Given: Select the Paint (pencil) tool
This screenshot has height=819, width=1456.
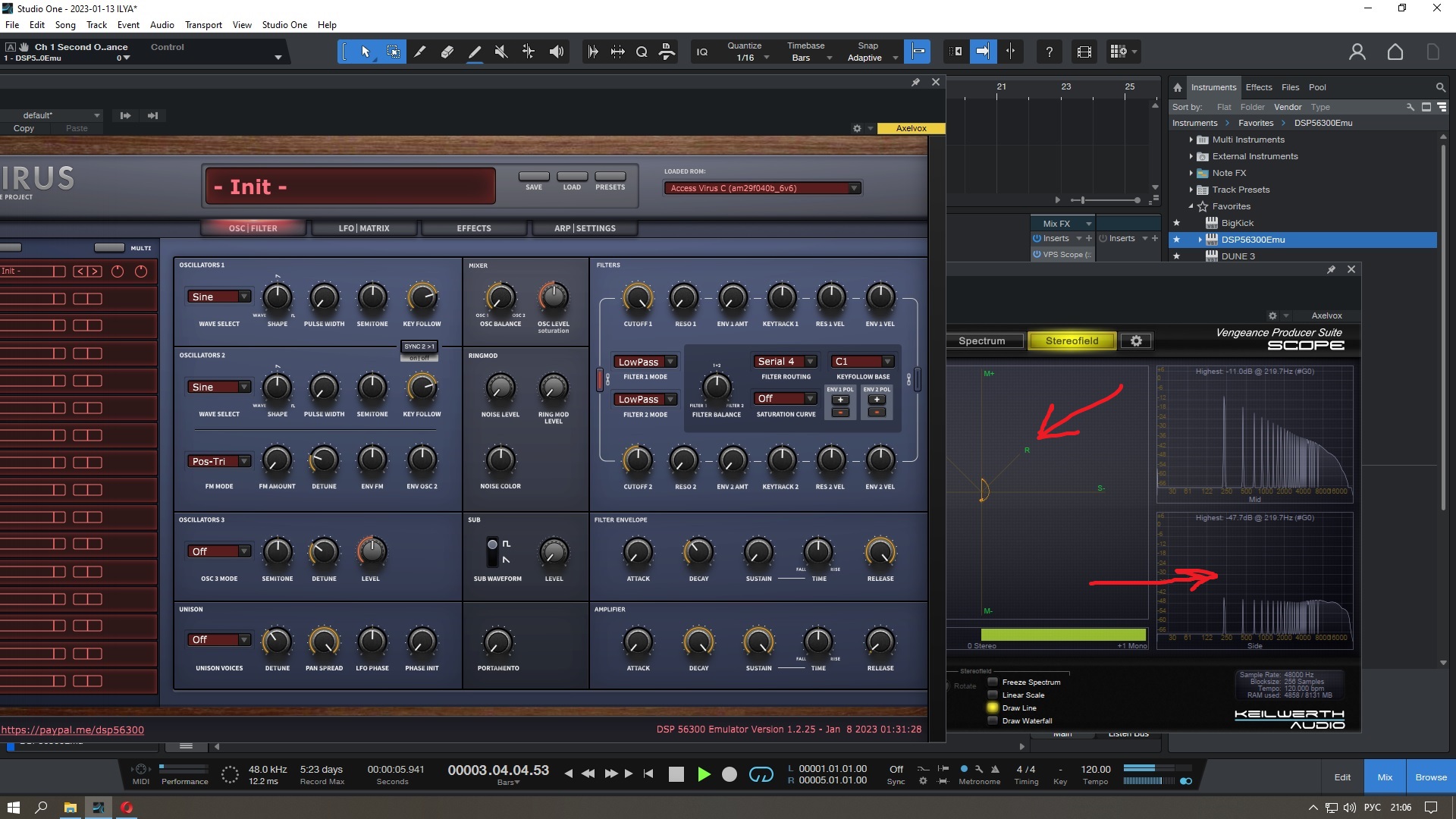Looking at the screenshot, I should click(x=474, y=52).
